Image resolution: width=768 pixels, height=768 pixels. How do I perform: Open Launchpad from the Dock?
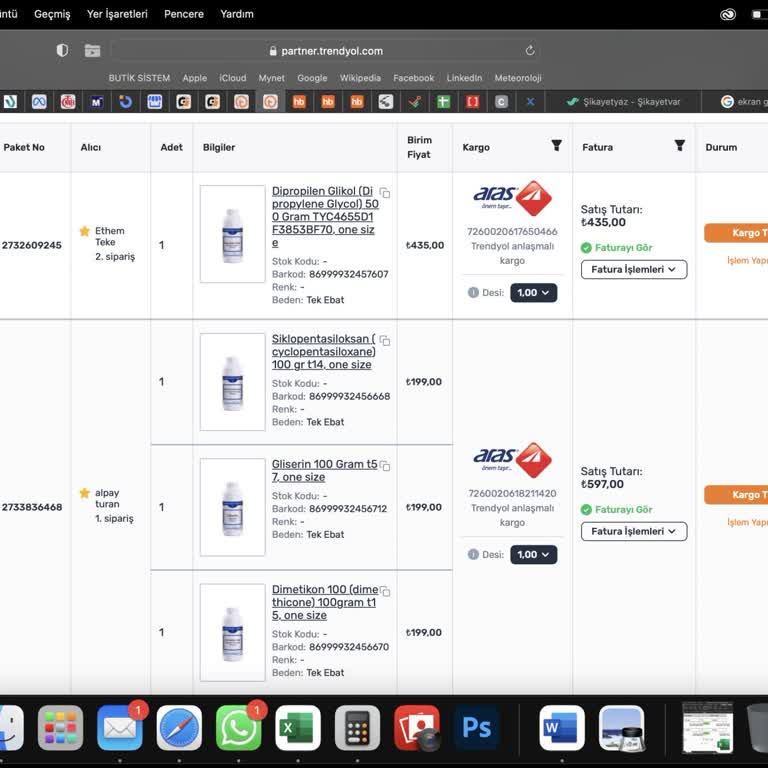click(60, 728)
